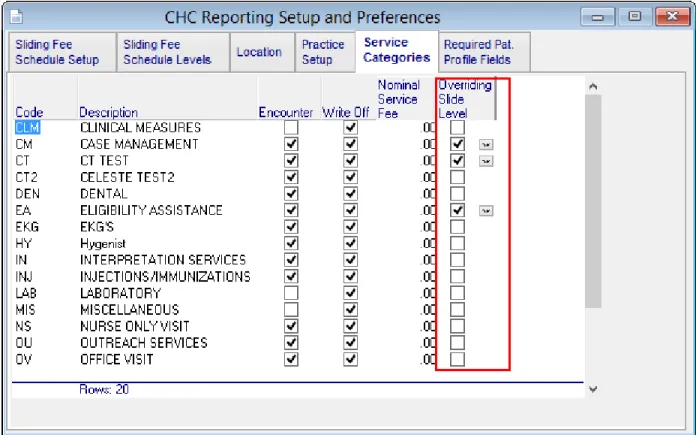Enable Overriding Slide Level for DENTAL

click(457, 194)
